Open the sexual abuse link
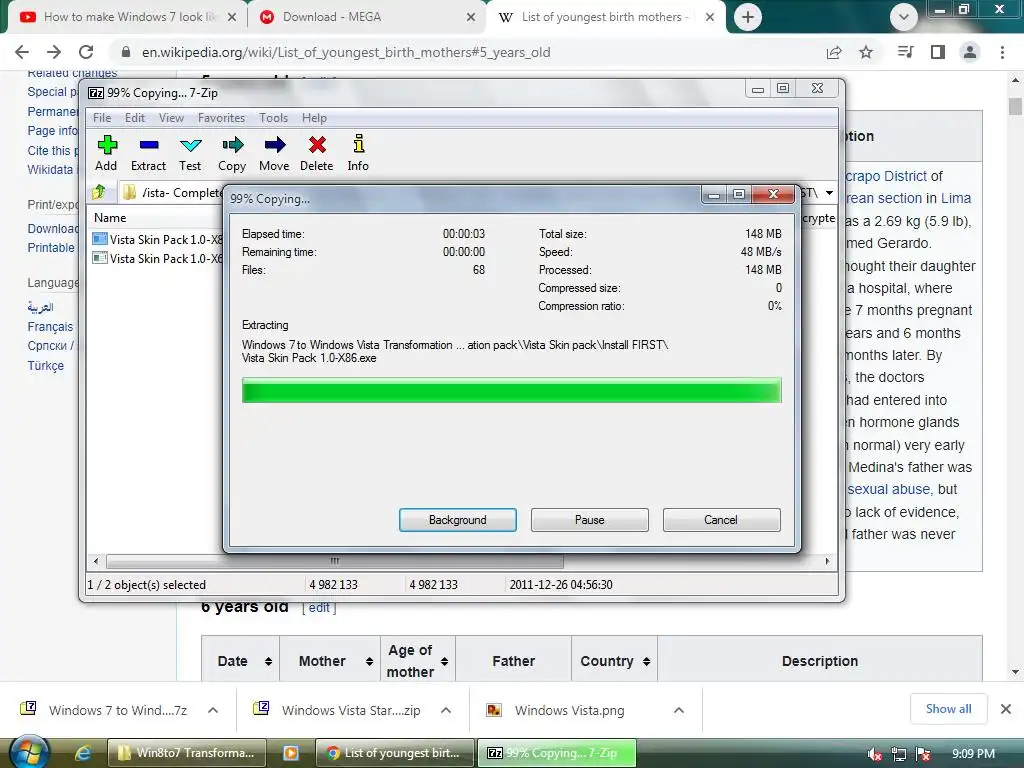The height and width of the screenshot is (768, 1024). (889, 489)
